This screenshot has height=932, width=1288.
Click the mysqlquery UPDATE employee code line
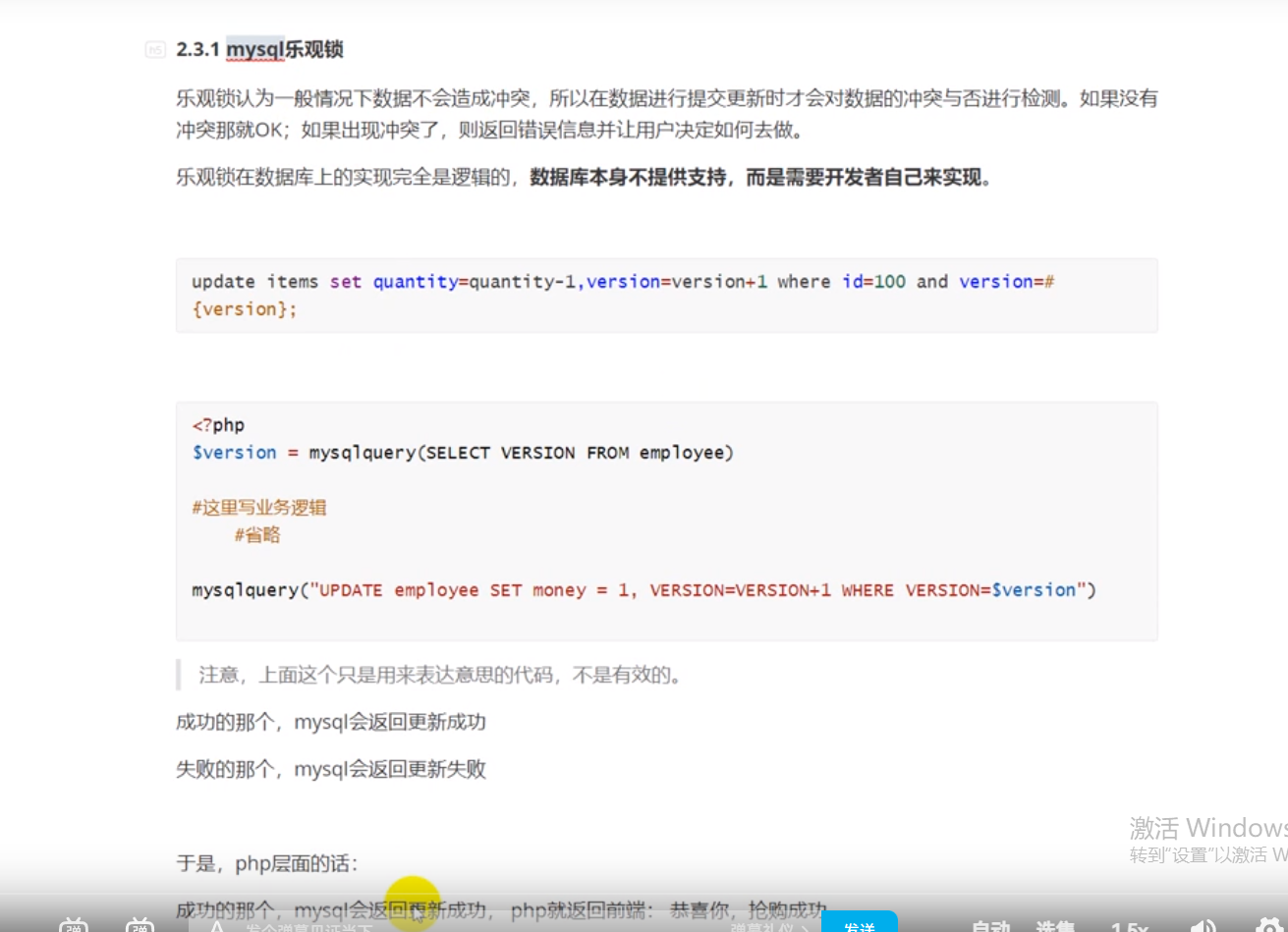pyautogui.click(x=644, y=590)
